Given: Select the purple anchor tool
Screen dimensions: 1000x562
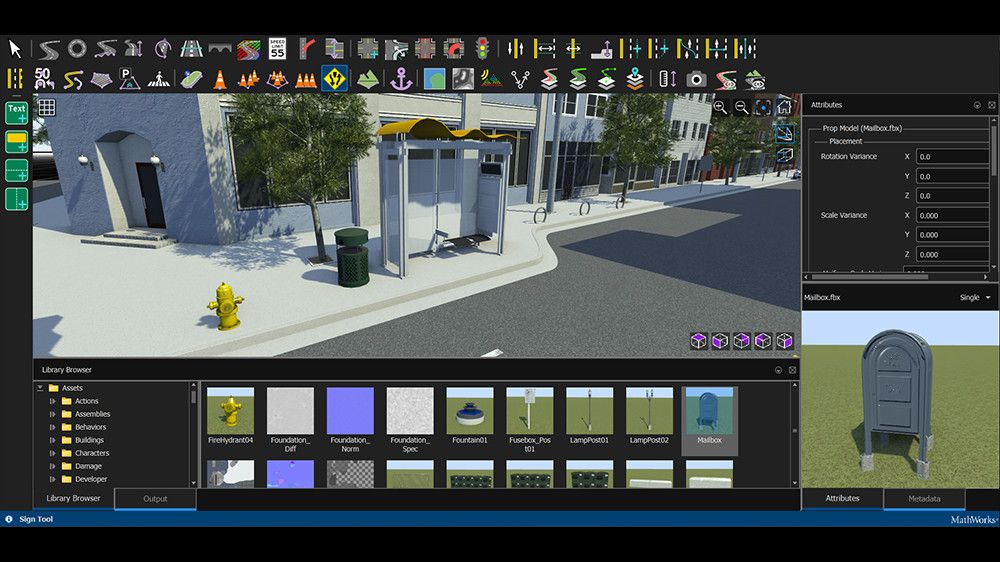Looking at the screenshot, I should (401, 80).
